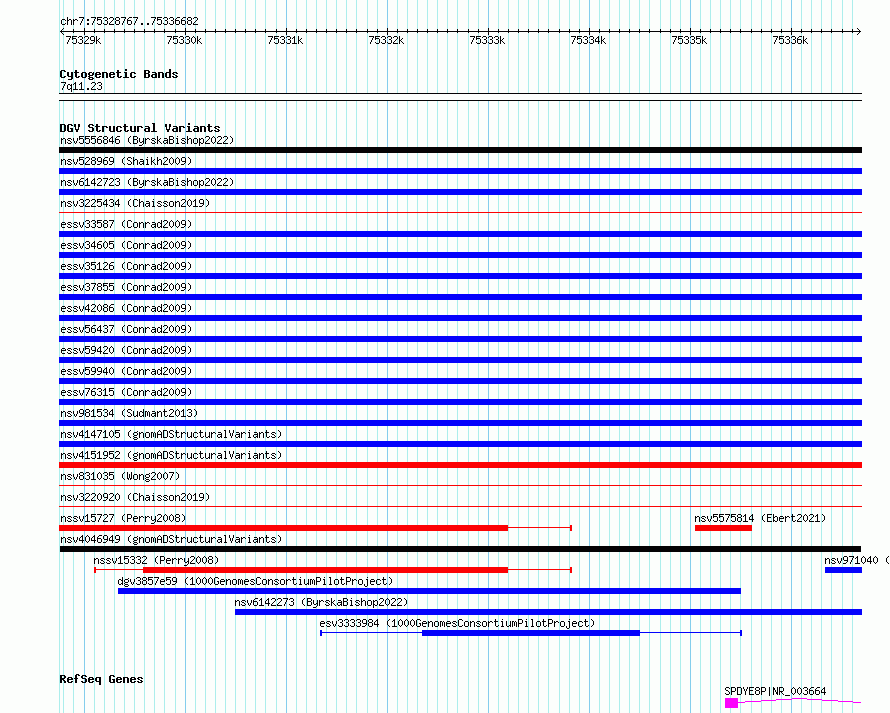This screenshot has width=890, height=713.
Task: Select the nsv4151952 gnomAD variant label
Action: pos(171,455)
